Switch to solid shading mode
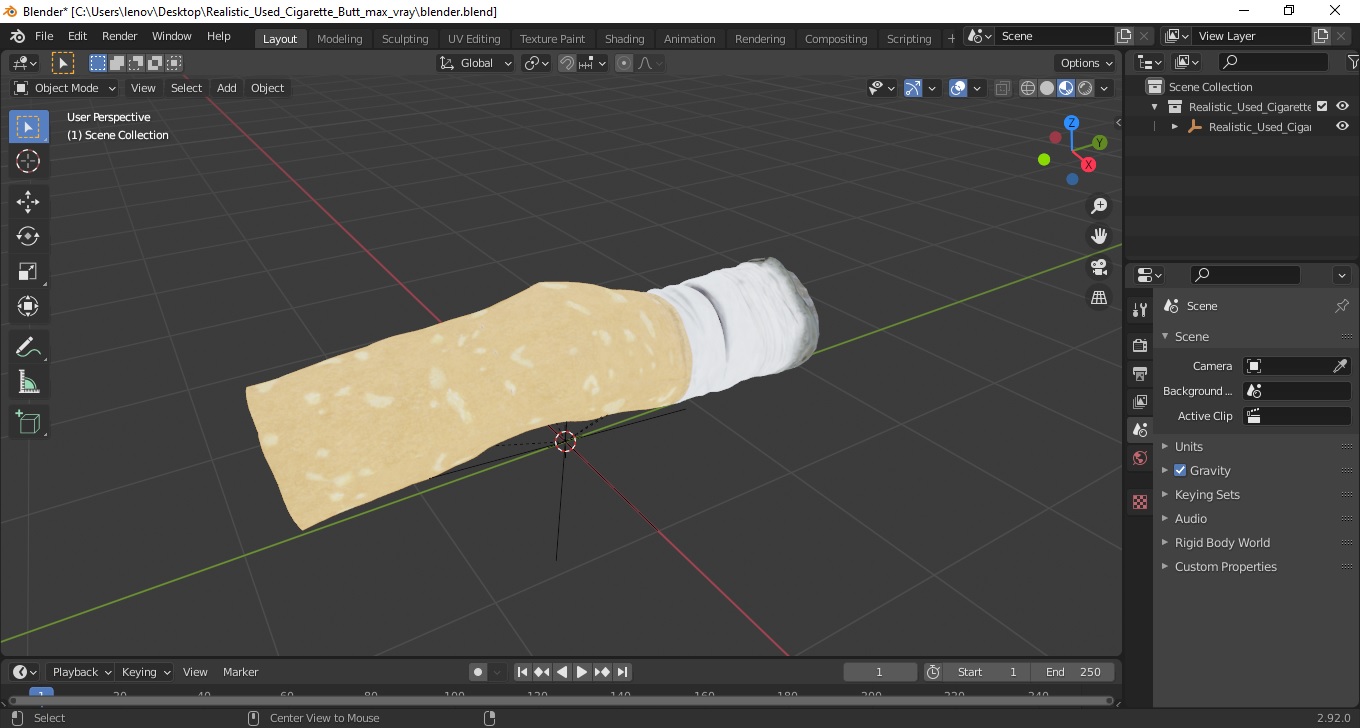1360x728 pixels. coord(1047,88)
